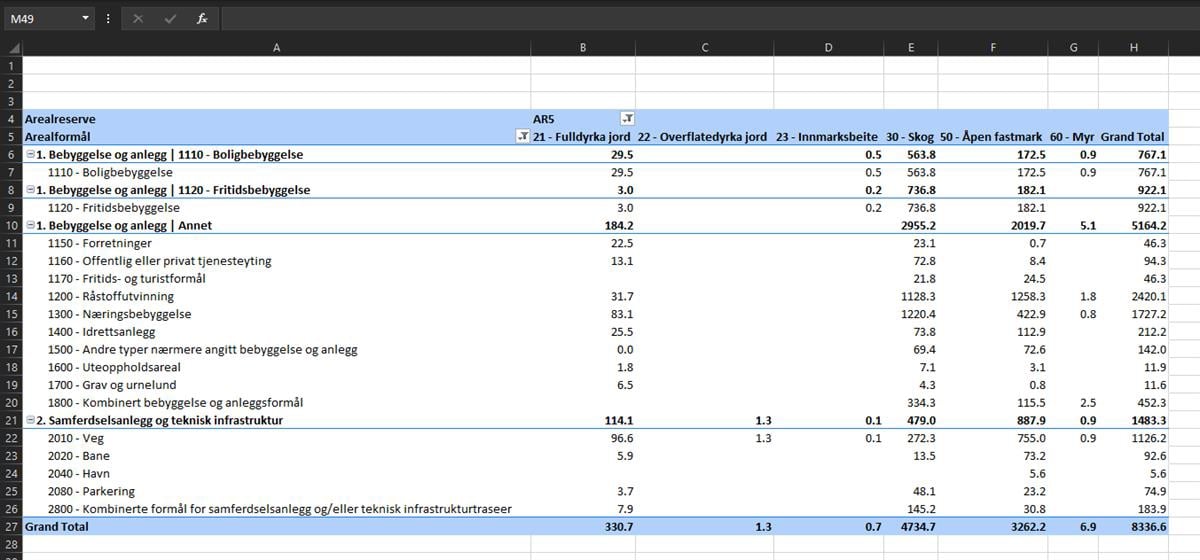Click the Select All corner triangle
The image size is (1200, 560).
[x=14, y=47]
